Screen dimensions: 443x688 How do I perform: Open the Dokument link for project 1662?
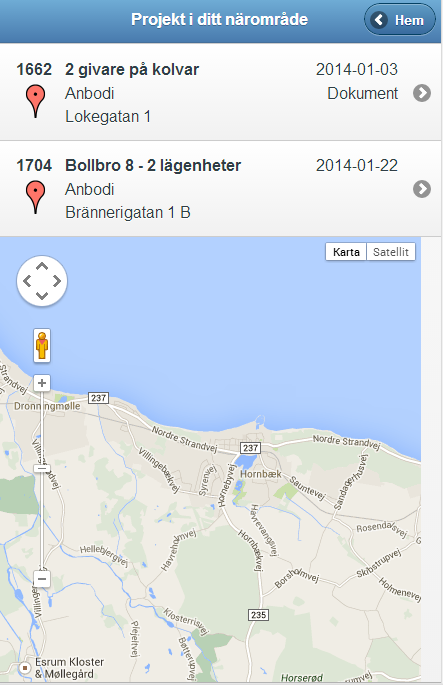pos(363,93)
